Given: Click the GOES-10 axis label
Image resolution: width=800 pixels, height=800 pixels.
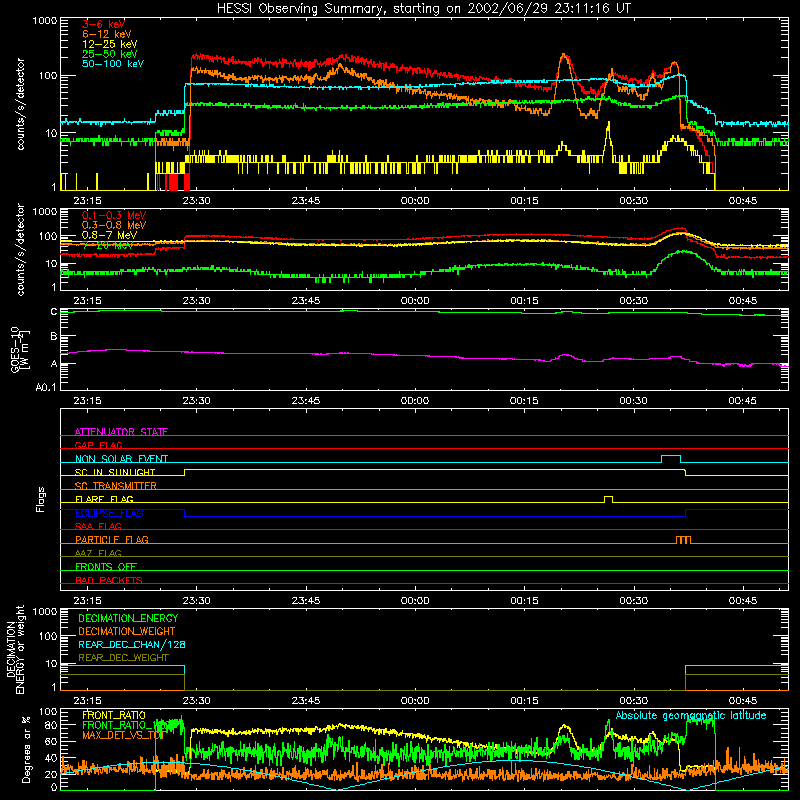Looking at the screenshot, I should coord(20,349).
